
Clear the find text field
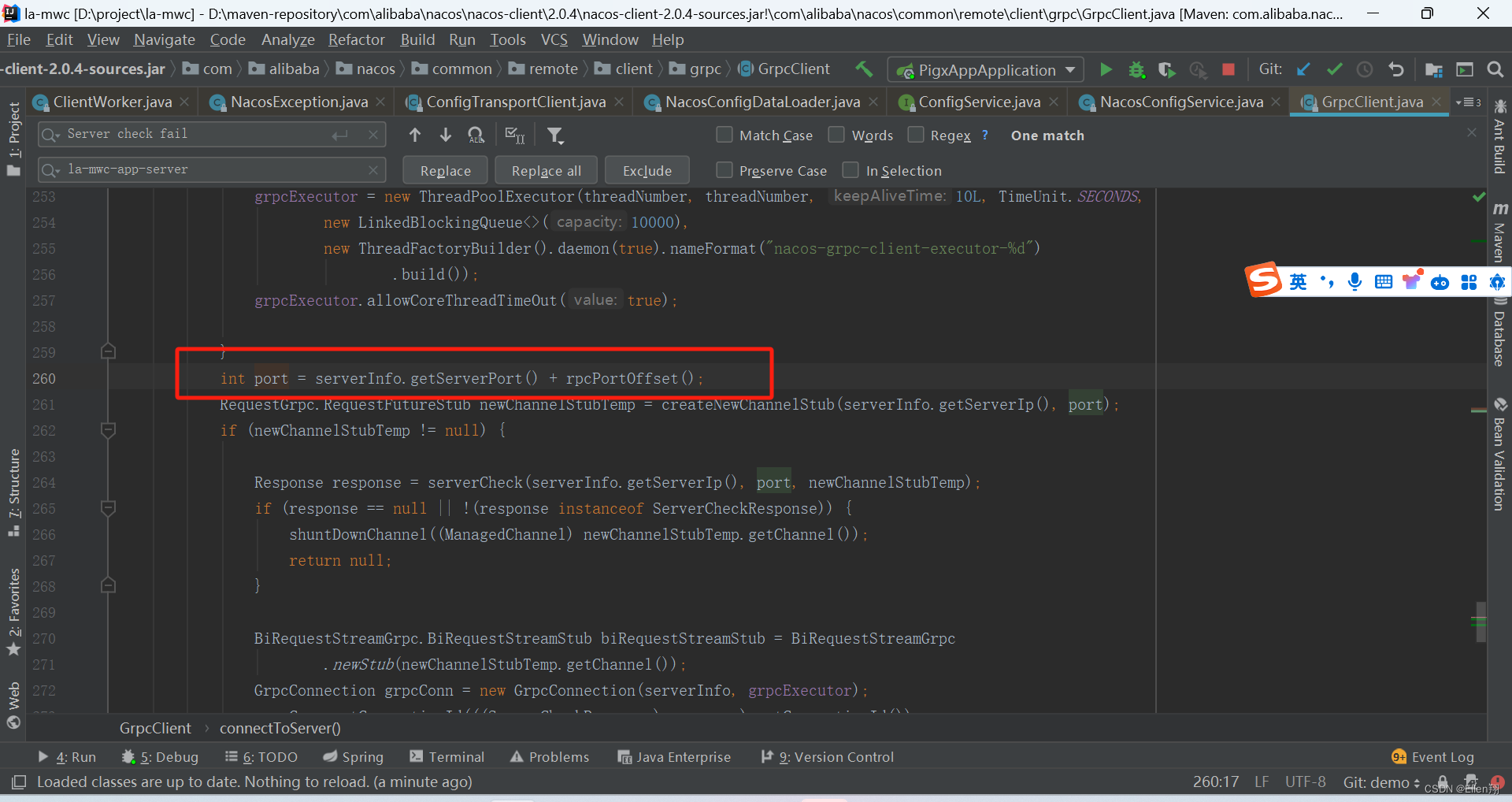pos(373,135)
